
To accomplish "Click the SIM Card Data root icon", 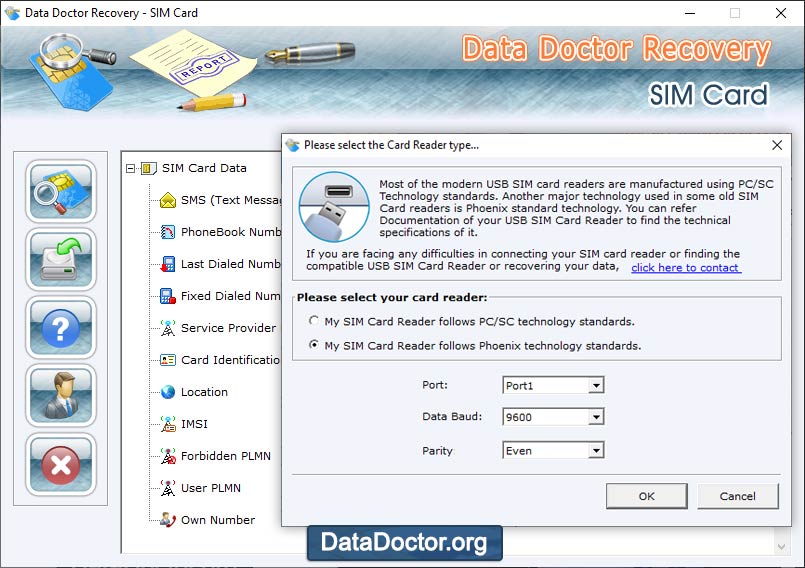I will (x=148, y=168).
